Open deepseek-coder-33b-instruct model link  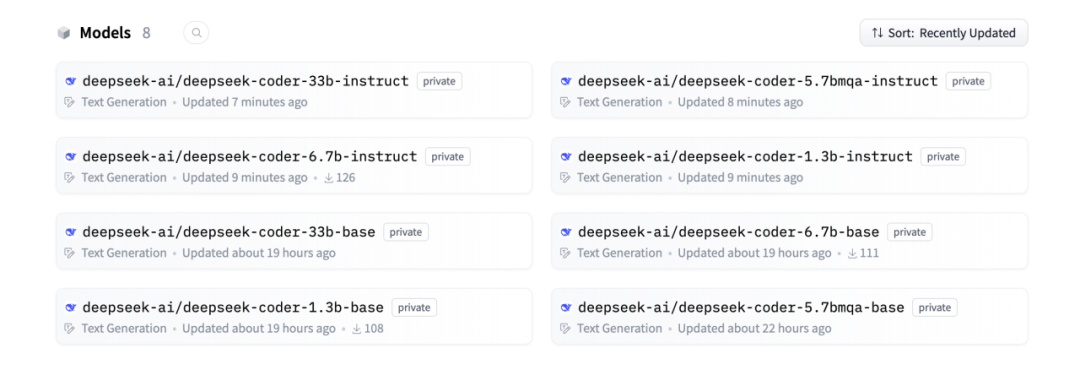click(245, 81)
